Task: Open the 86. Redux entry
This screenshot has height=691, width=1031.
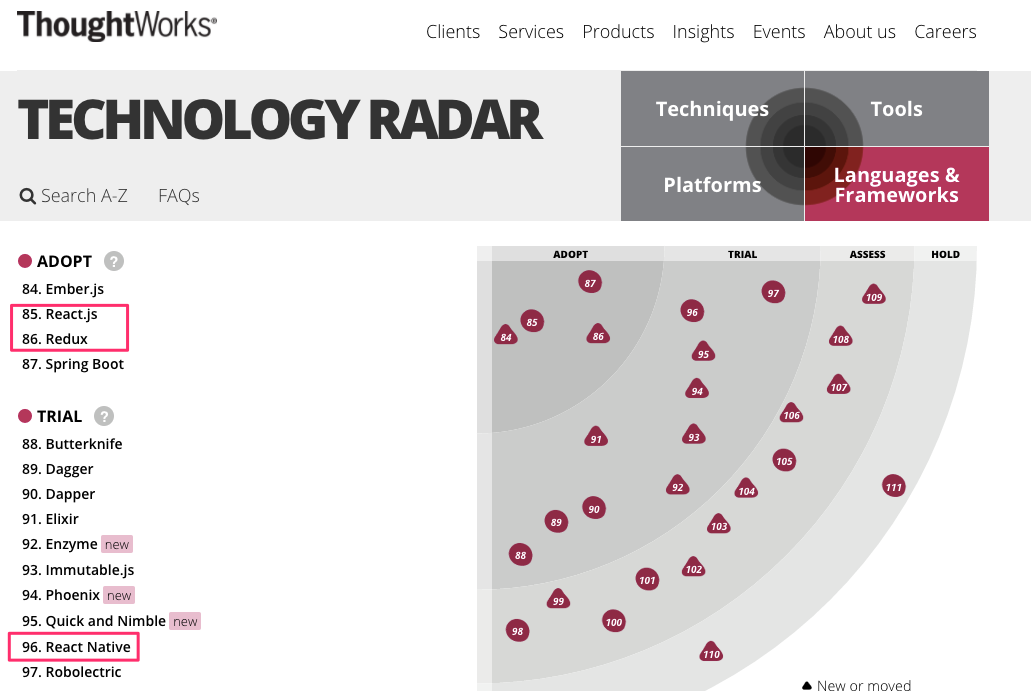Action: (55, 339)
